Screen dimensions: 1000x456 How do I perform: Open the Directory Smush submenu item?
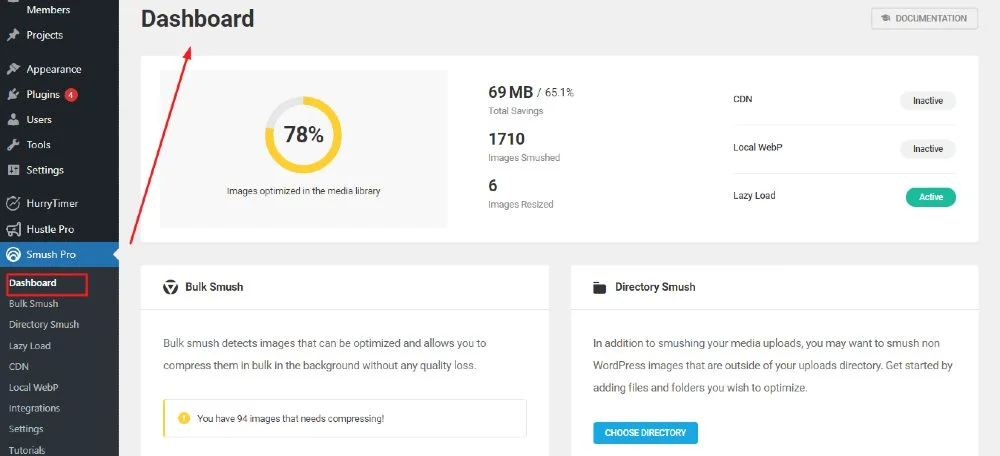[x=44, y=324]
